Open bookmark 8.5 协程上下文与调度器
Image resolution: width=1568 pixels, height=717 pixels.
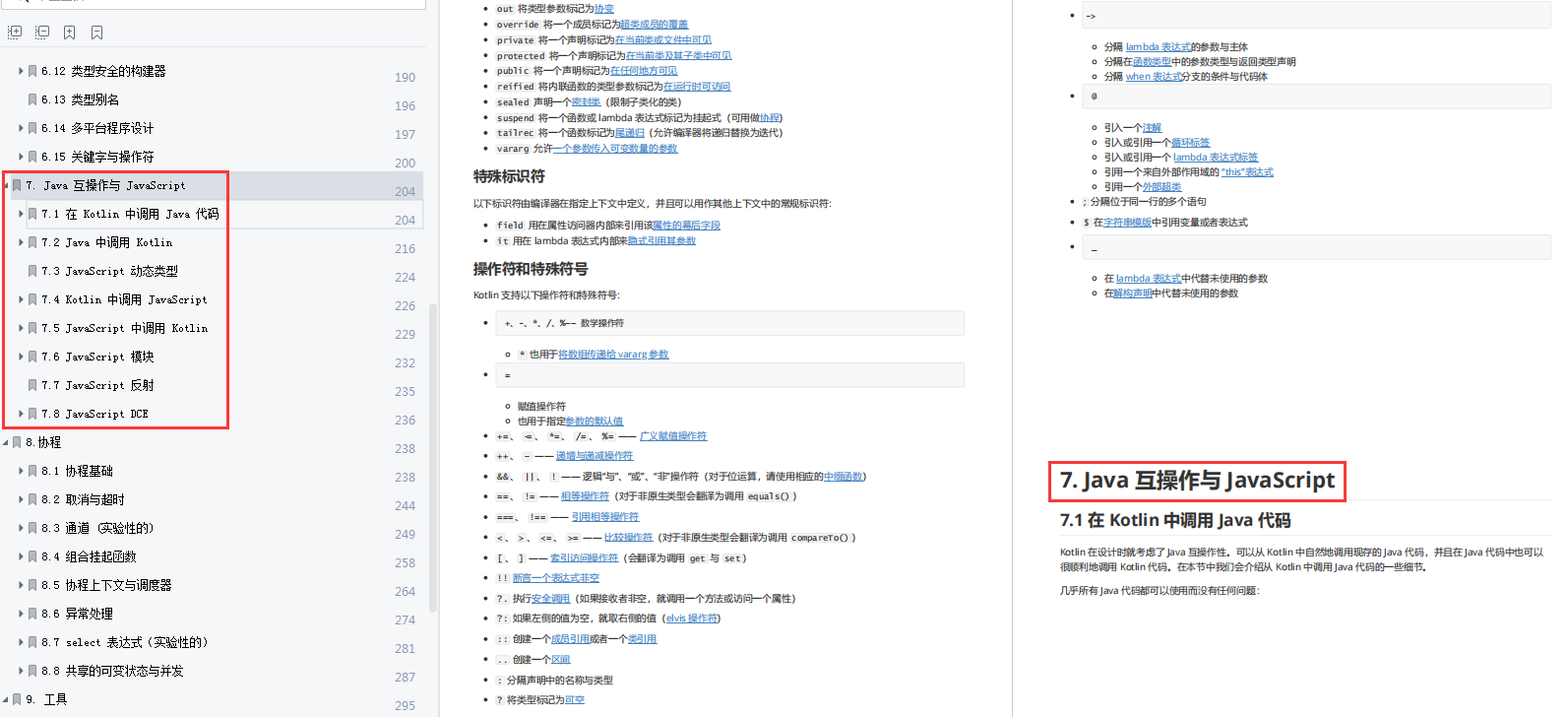(107, 585)
